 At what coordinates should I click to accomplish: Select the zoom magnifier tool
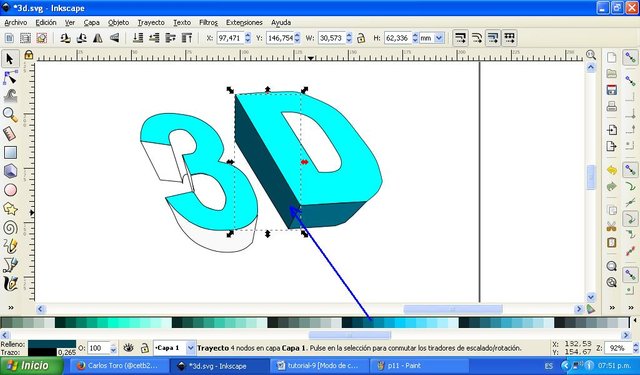pos(10,115)
